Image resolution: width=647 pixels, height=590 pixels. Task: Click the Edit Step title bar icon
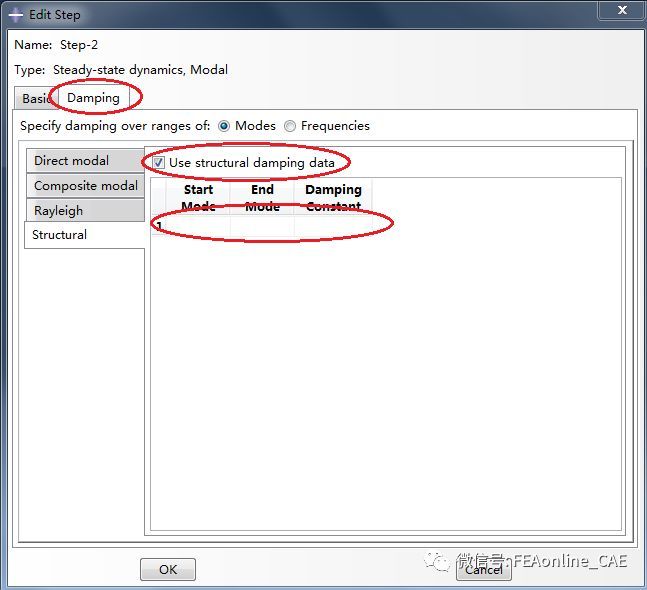(15, 15)
